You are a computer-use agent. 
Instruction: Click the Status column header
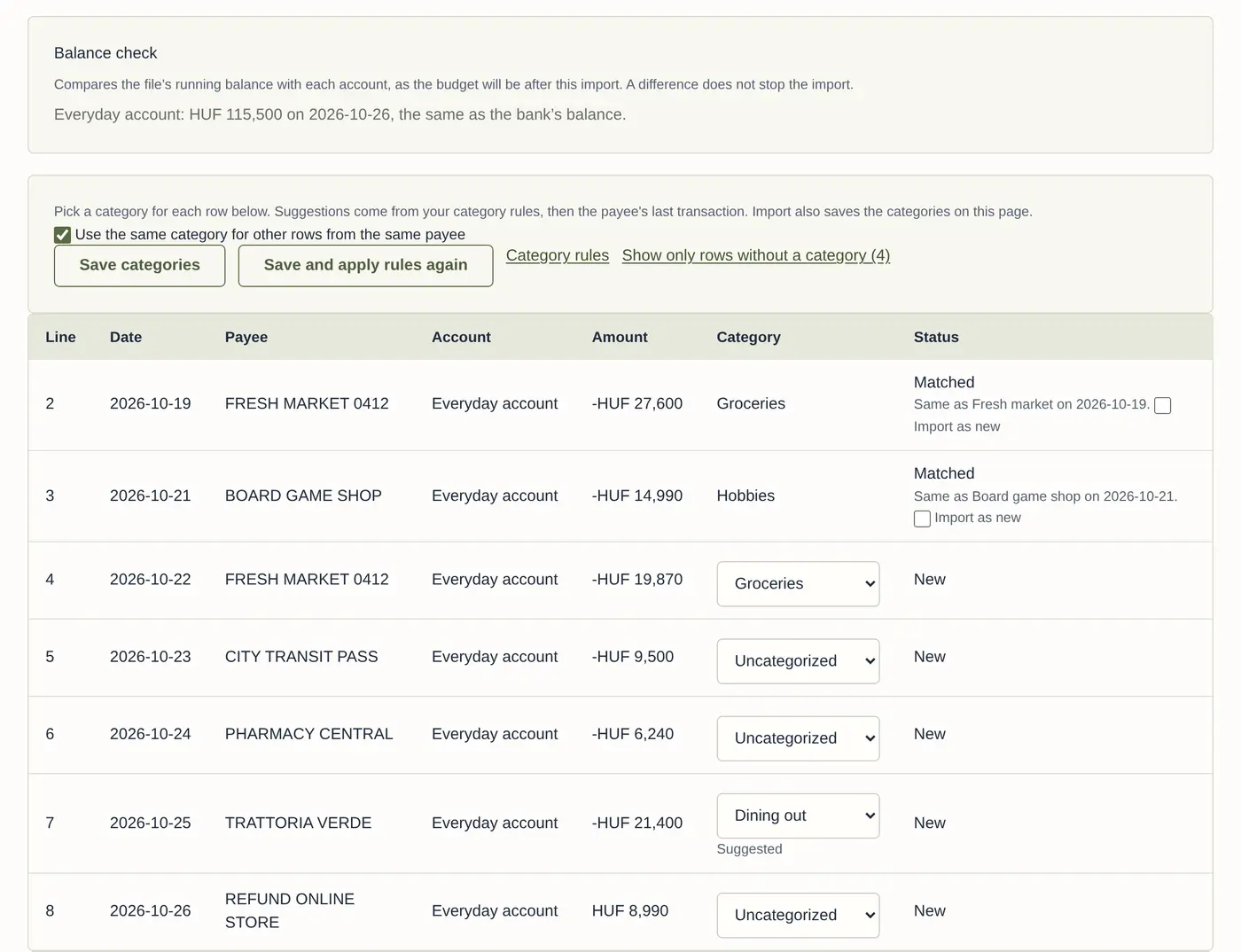[936, 337]
